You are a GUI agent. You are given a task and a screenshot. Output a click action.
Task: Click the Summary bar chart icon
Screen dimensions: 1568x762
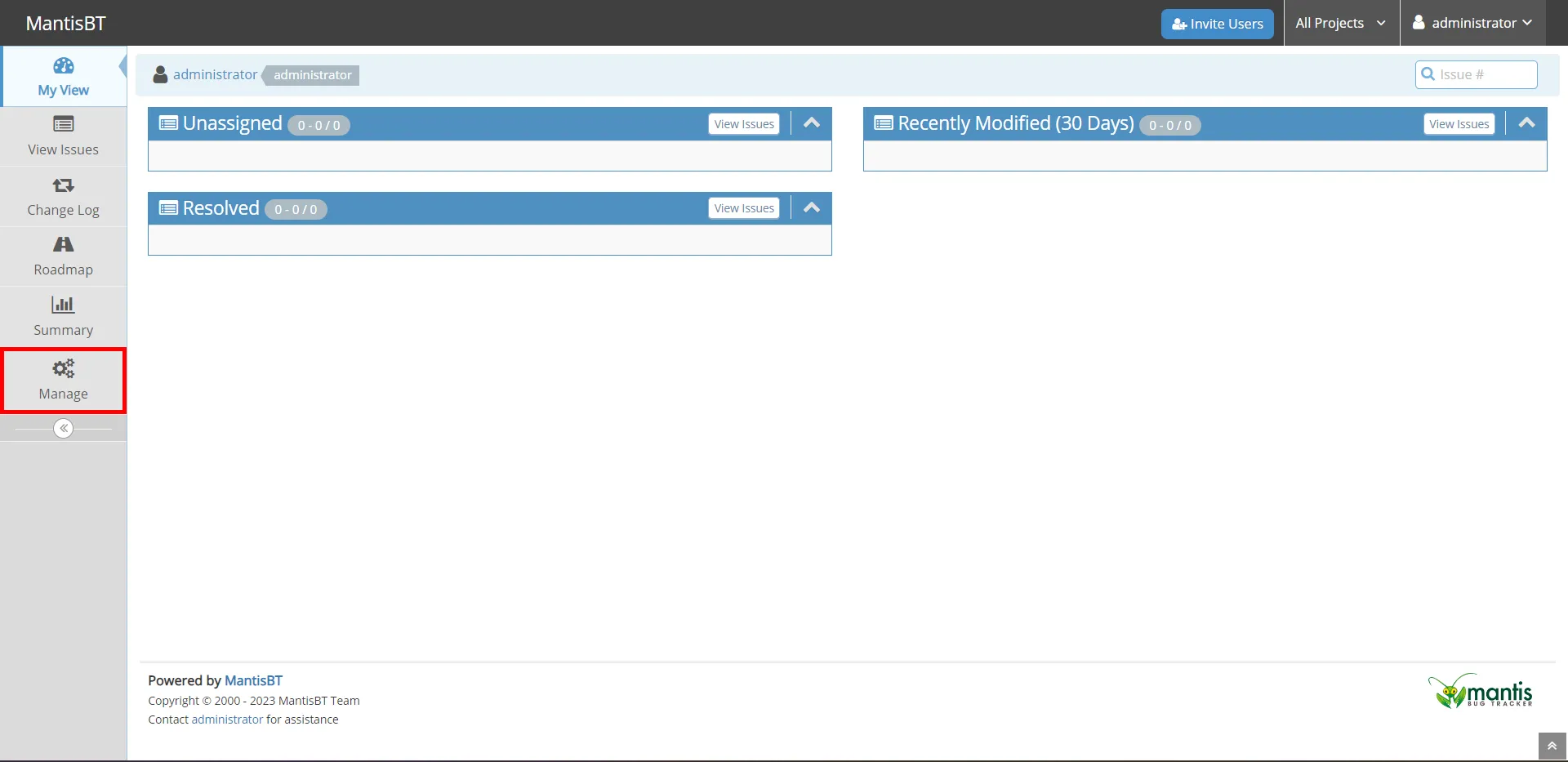pyautogui.click(x=64, y=305)
